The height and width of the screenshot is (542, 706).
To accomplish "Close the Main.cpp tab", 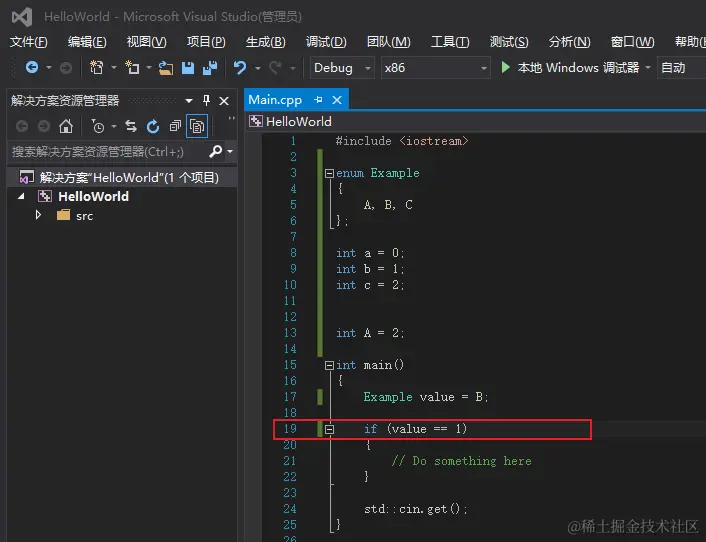I will 337,100.
